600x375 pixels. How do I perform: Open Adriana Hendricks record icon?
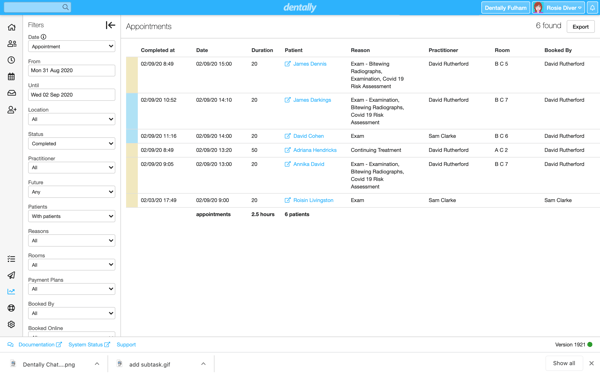[287, 150]
